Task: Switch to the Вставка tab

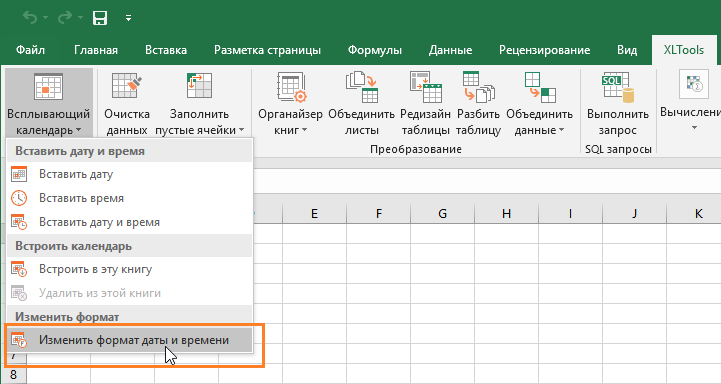Action: coord(166,50)
